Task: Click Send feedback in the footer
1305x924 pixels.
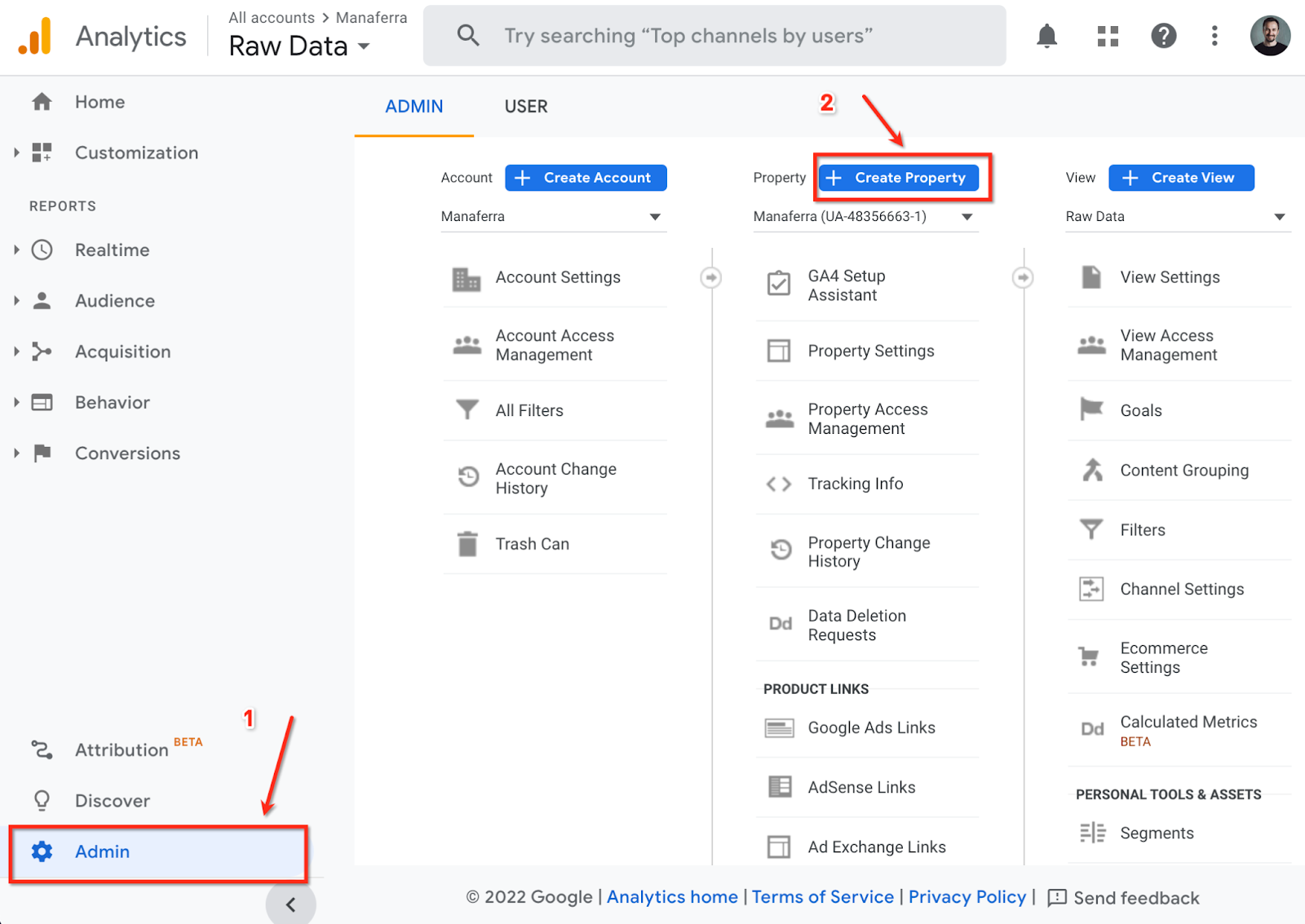Action: (x=1123, y=898)
